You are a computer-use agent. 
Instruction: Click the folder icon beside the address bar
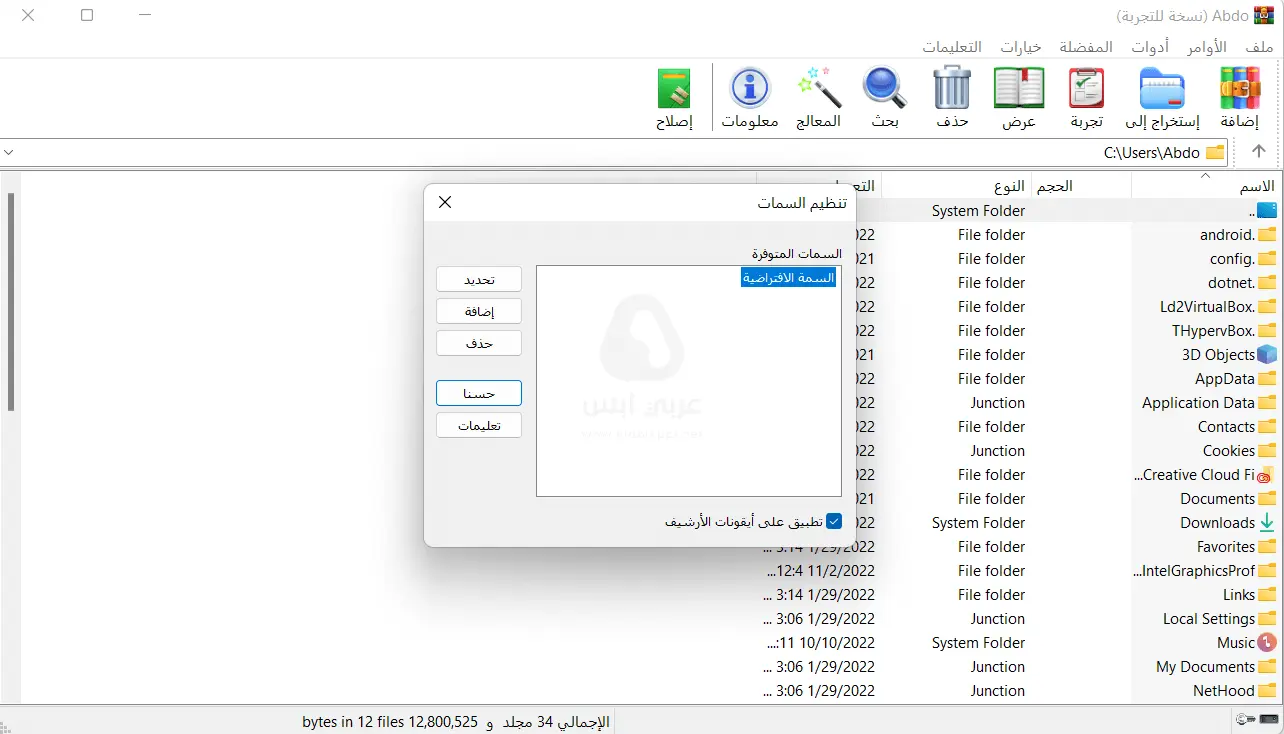1213,152
